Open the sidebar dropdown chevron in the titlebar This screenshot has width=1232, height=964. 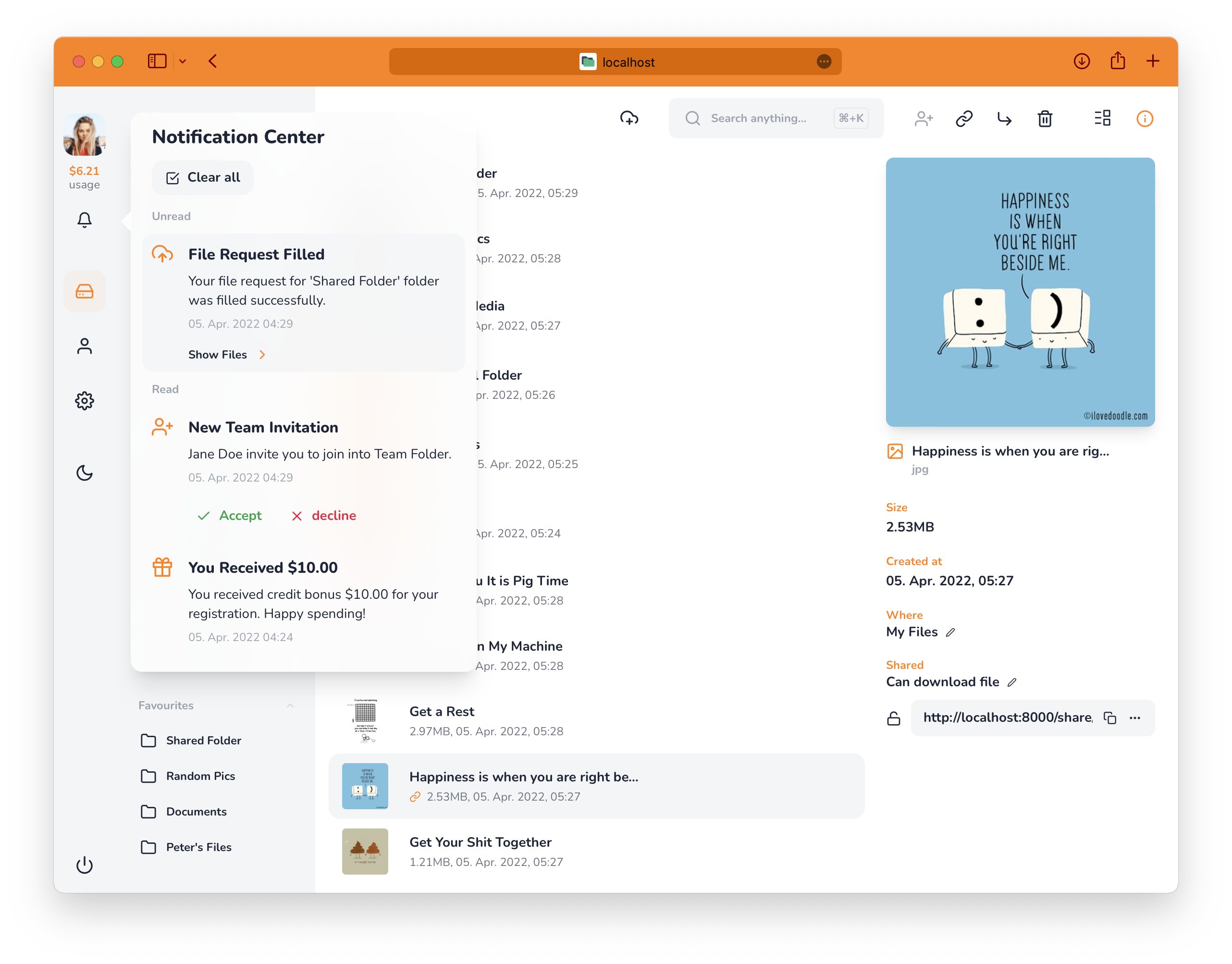182,61
